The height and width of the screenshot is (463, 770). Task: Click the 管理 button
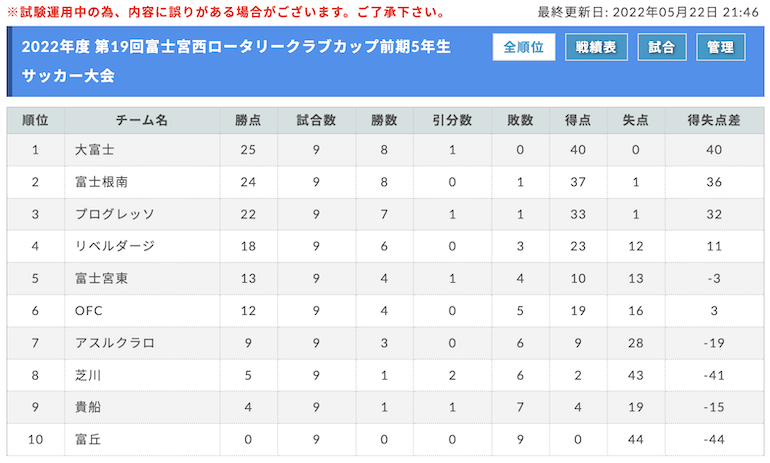pyautogui.click(x=720, y=47)
